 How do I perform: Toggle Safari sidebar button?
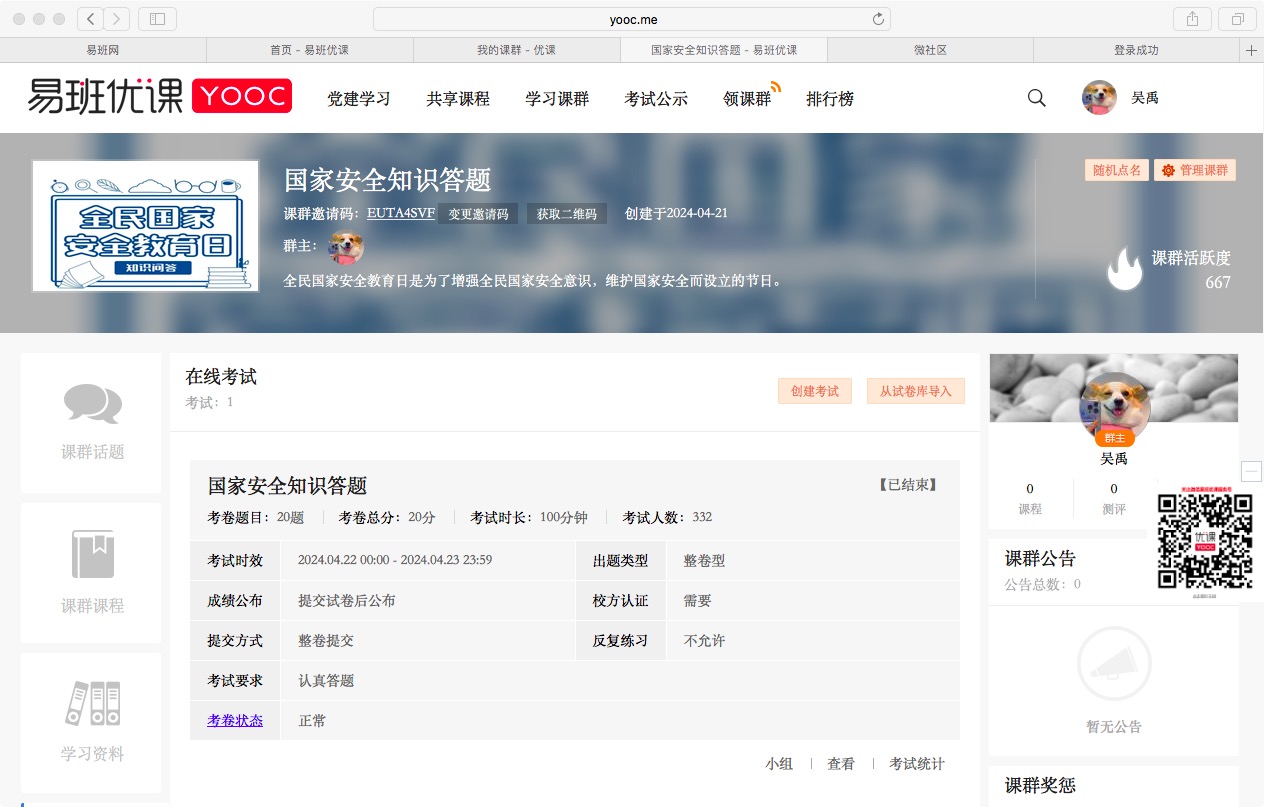pos(157,19)
